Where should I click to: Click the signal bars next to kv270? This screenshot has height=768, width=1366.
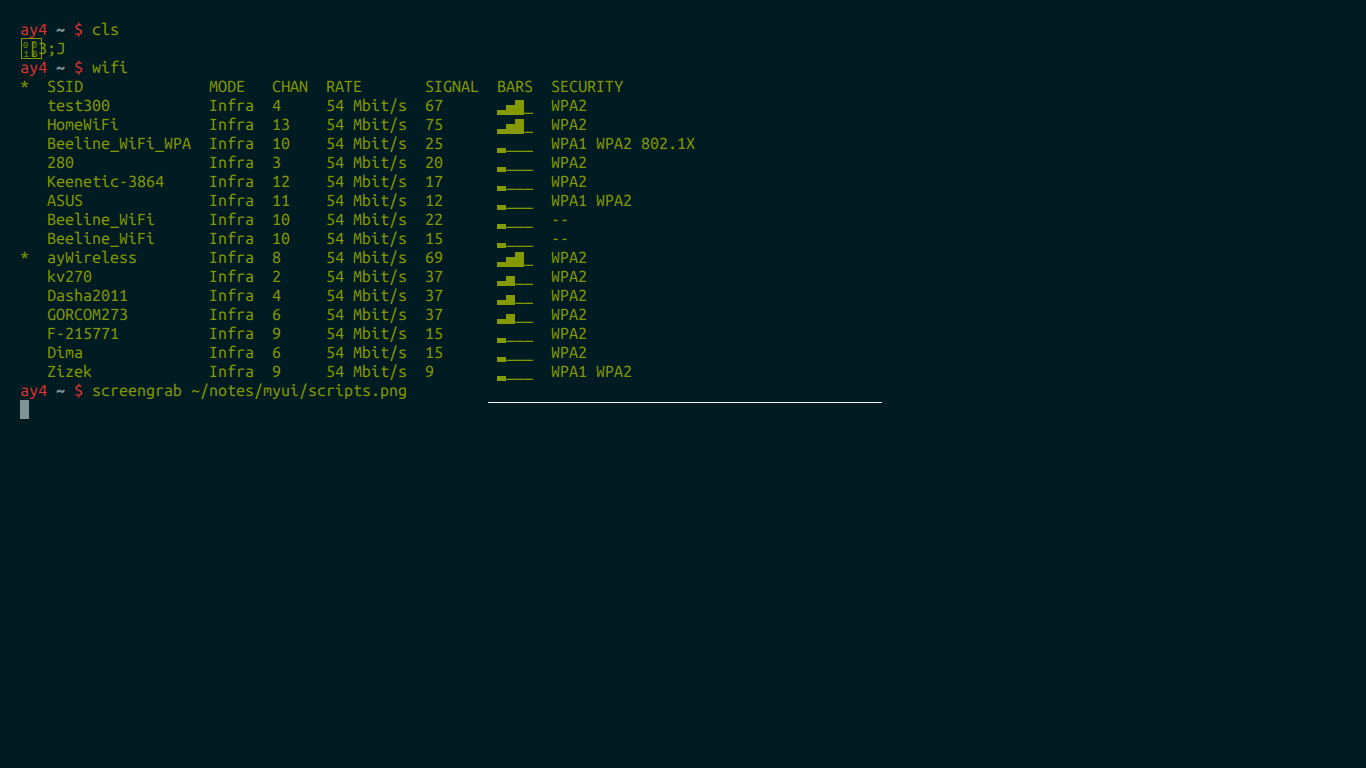pyautogui.click(x=514, y=279)
